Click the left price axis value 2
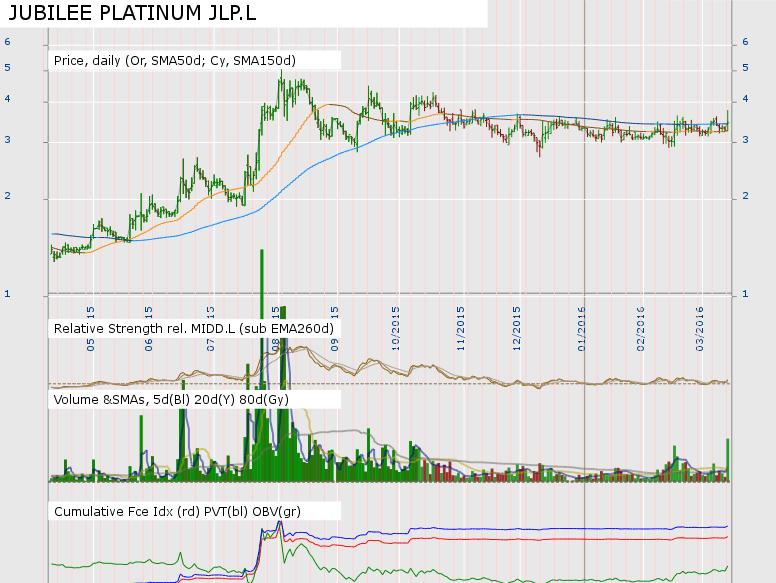Screen dimensions: 776x583 pos(7,196)
